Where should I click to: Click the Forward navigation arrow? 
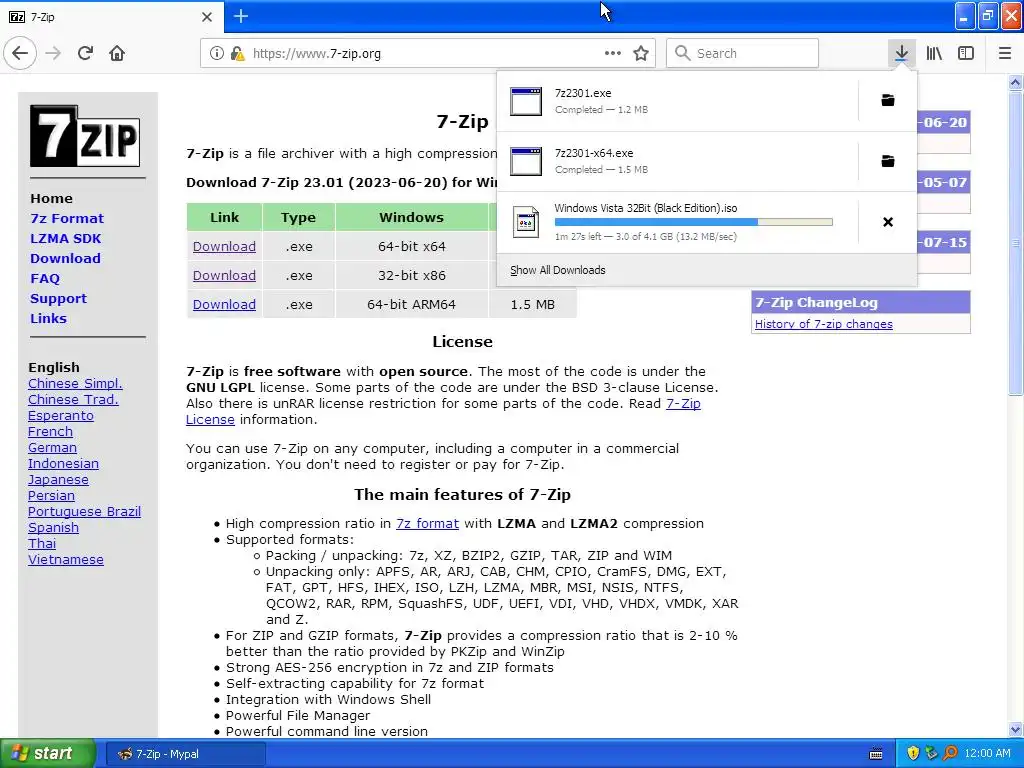(53, 53)
